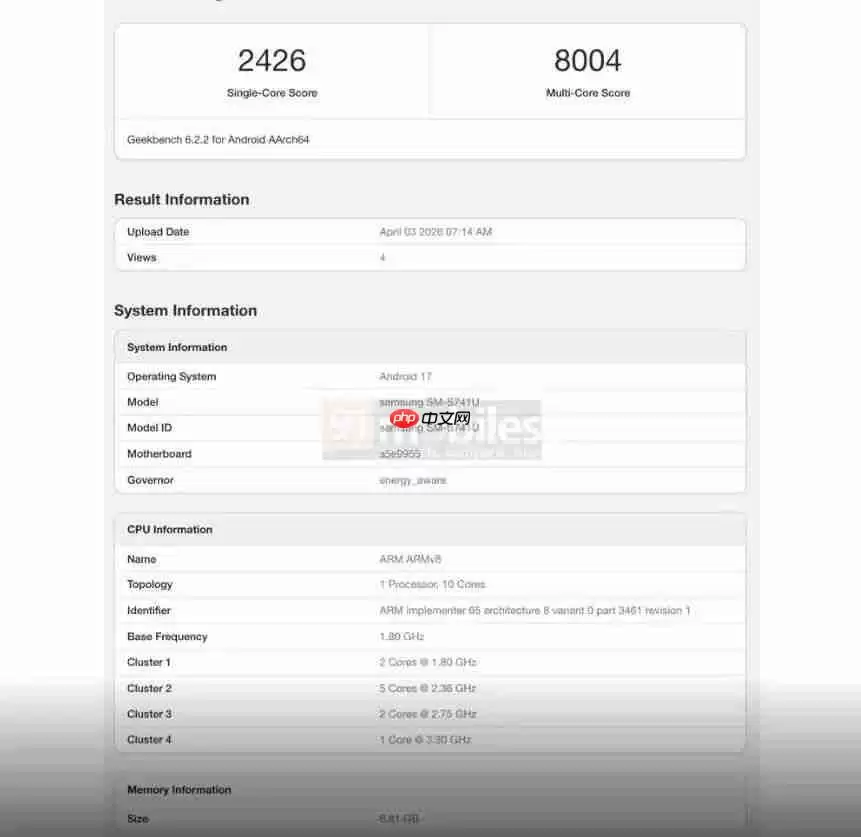Select the 'Identifier' row label
This screenshot has width=861, height=837.
(x=149, y=611)
